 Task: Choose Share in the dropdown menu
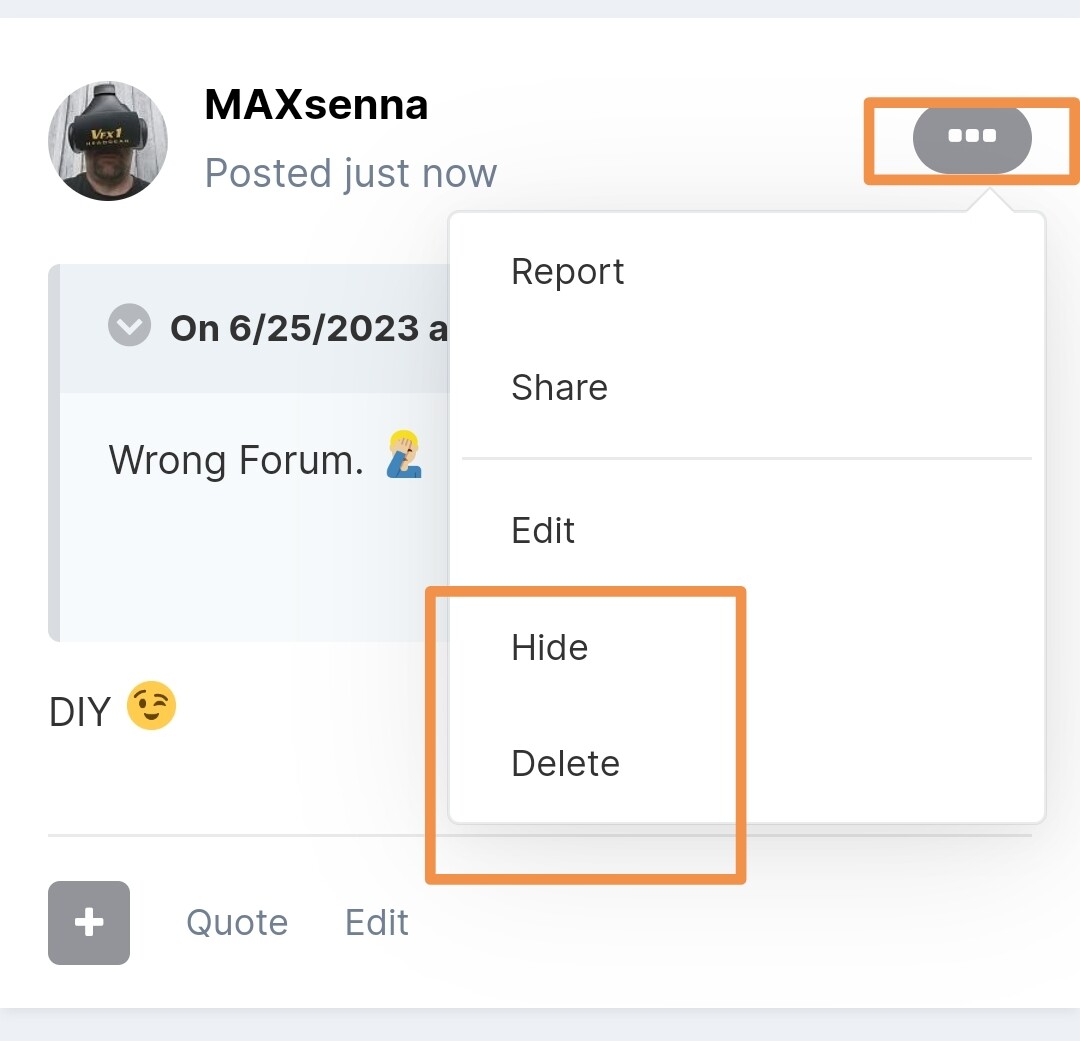click(559, 387)
